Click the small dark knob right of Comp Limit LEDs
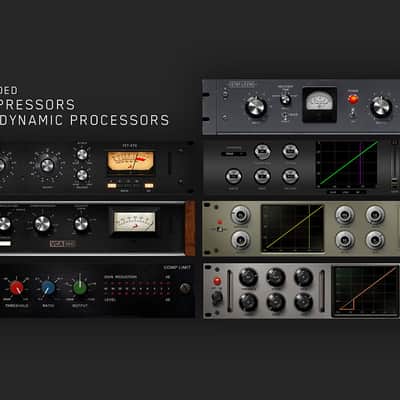This screenshot has width=400, height=400. 185,288
